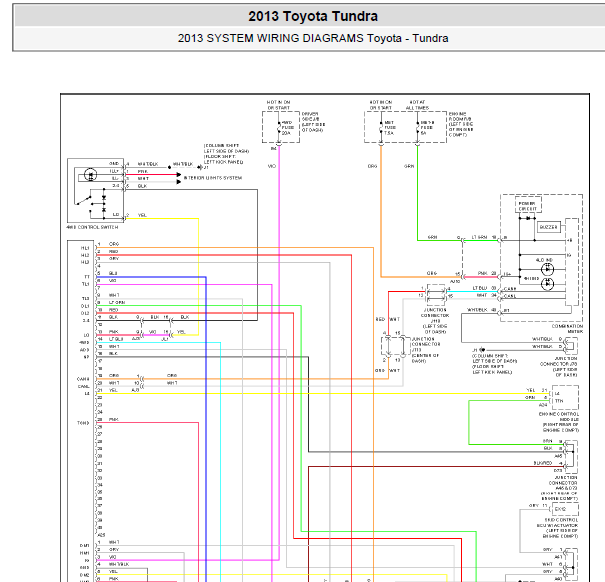Click the CANH label on left connector
This screenshot has height=582, width=605.
83,379
